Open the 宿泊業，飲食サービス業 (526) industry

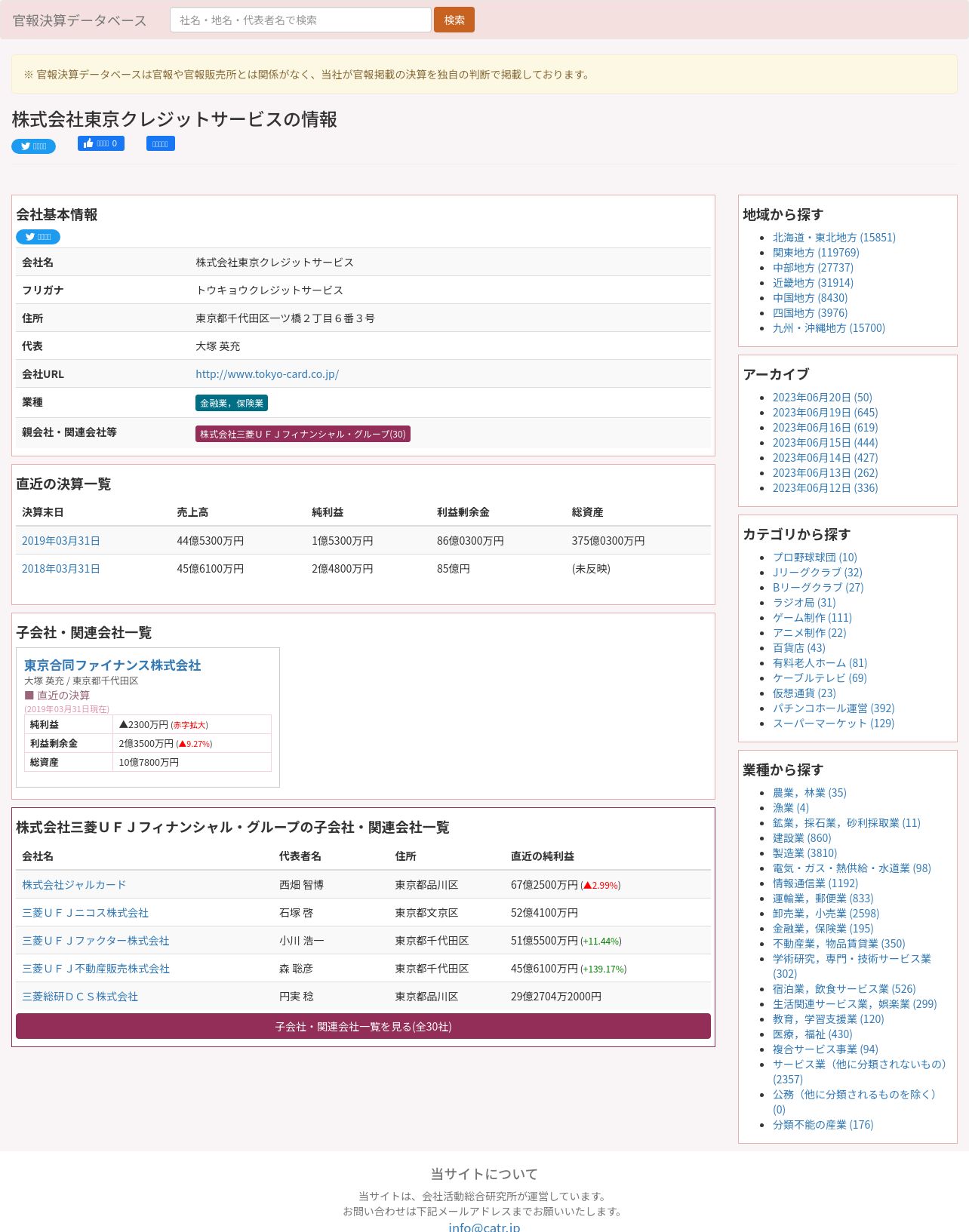pyautogui.click(x=844, y=989)
